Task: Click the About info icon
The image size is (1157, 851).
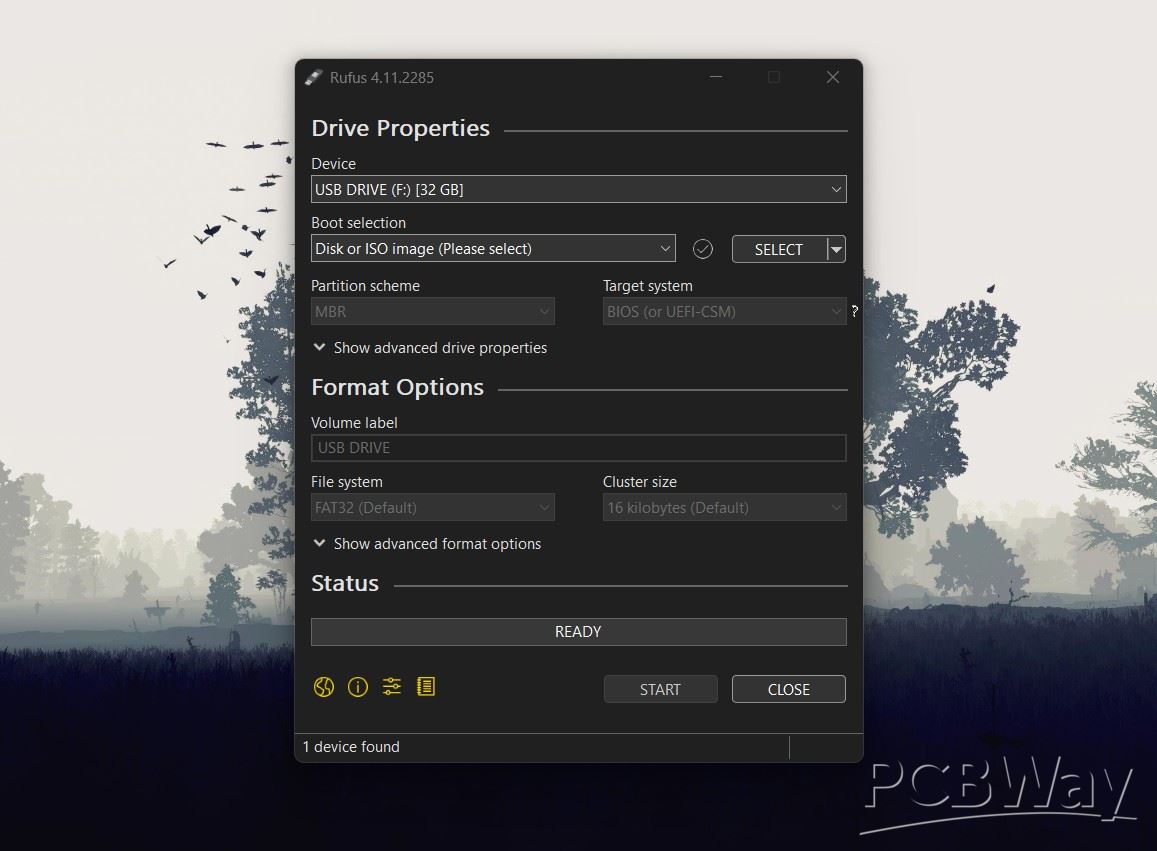Action: click(x=357, y=687)
